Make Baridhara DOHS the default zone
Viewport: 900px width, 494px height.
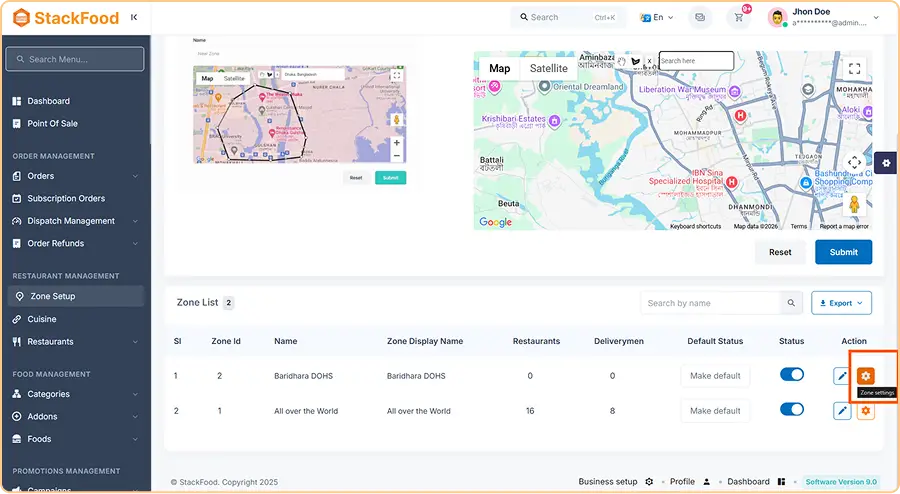[715, 376]
